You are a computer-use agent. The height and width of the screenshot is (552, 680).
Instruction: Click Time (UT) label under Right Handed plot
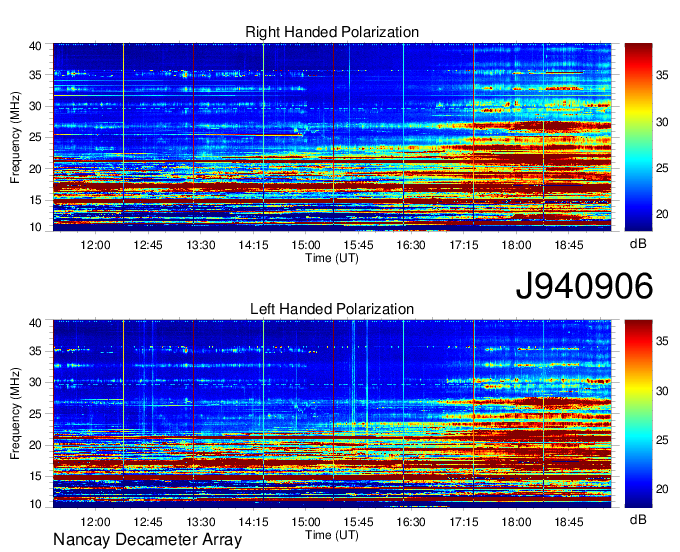click(x=332, y=258)
